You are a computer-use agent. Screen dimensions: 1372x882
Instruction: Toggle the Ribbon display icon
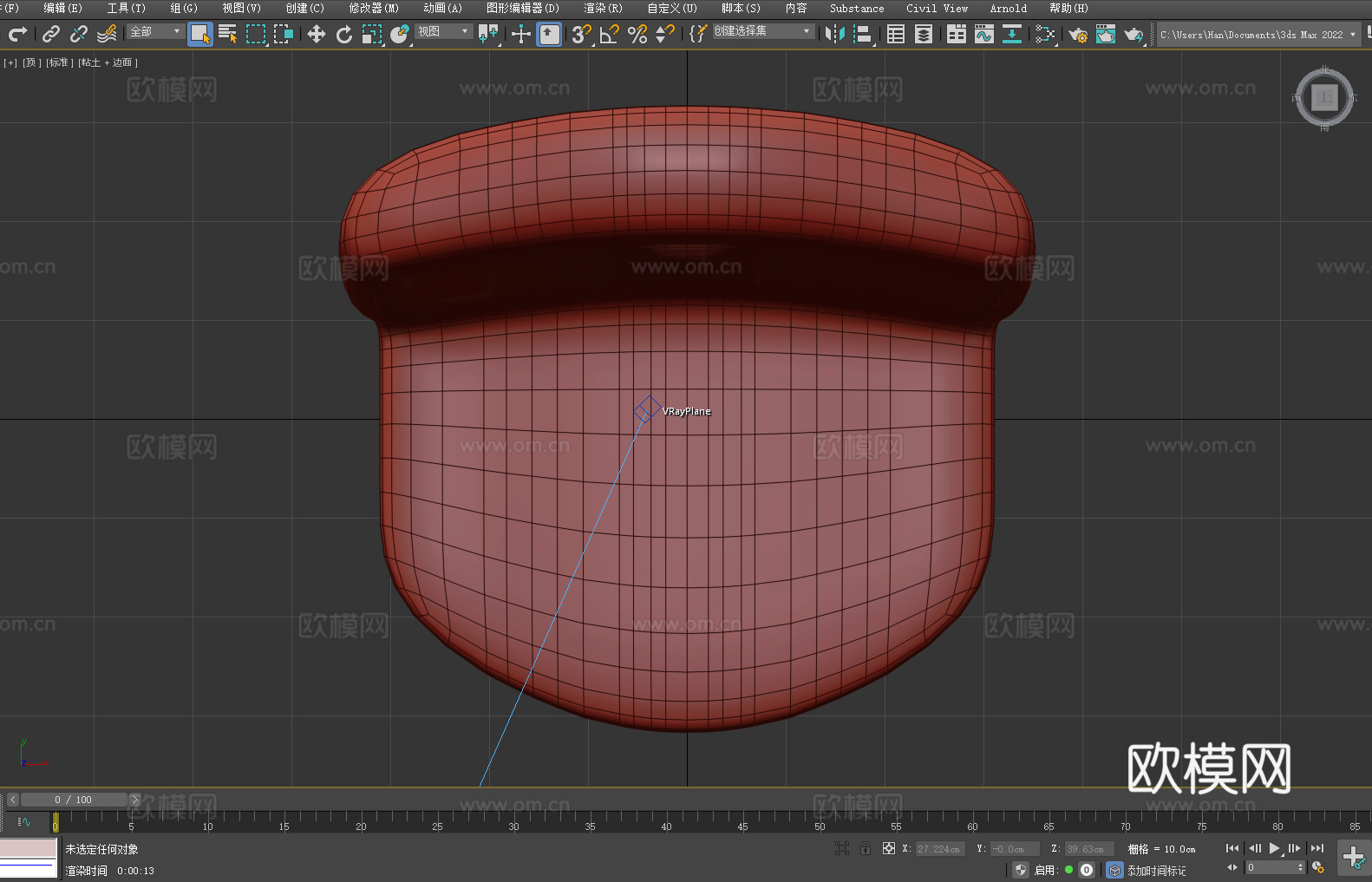(957, 34)
